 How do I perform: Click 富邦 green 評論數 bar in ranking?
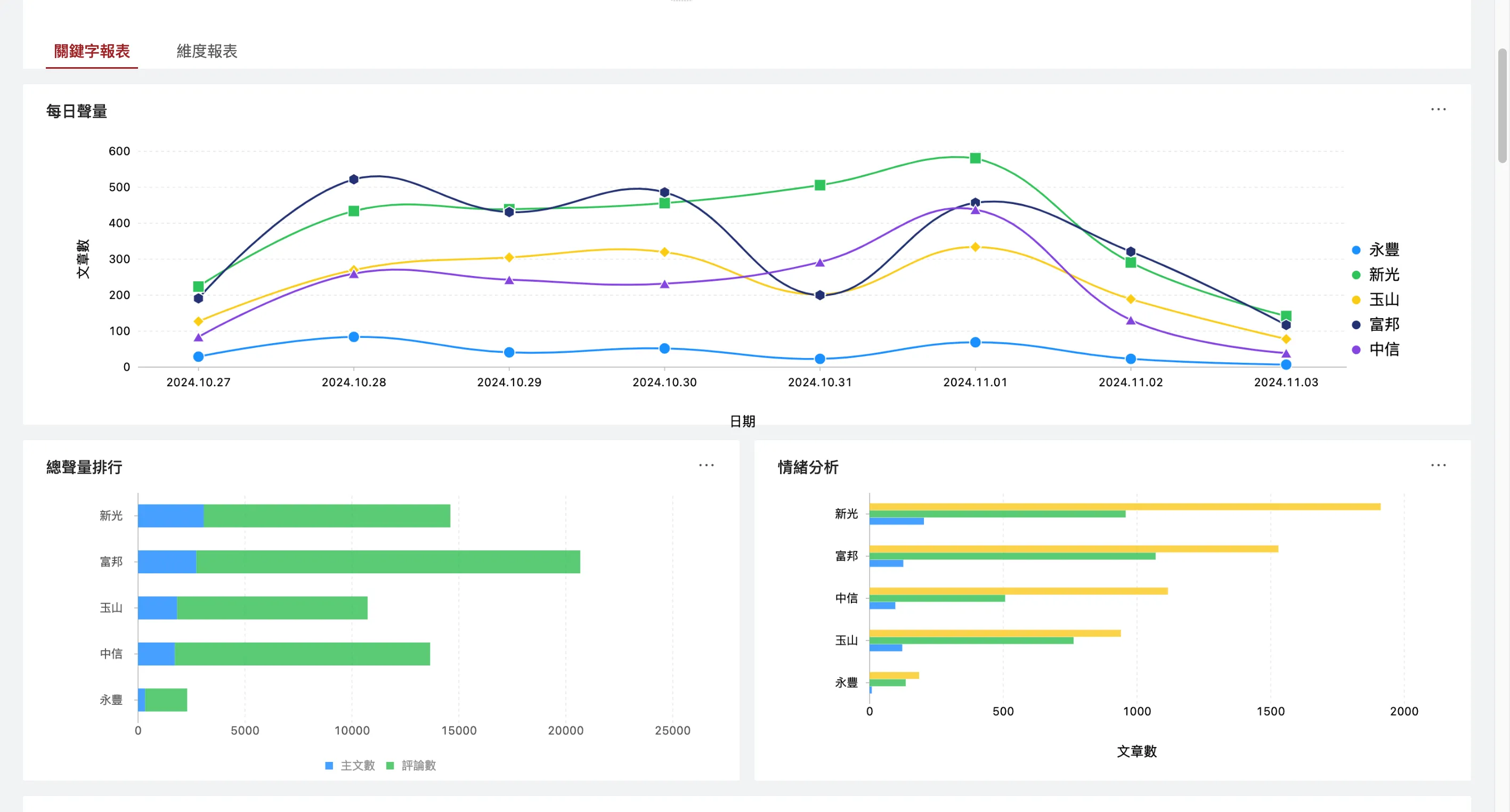pyautogui.click(x=388, y=562)
